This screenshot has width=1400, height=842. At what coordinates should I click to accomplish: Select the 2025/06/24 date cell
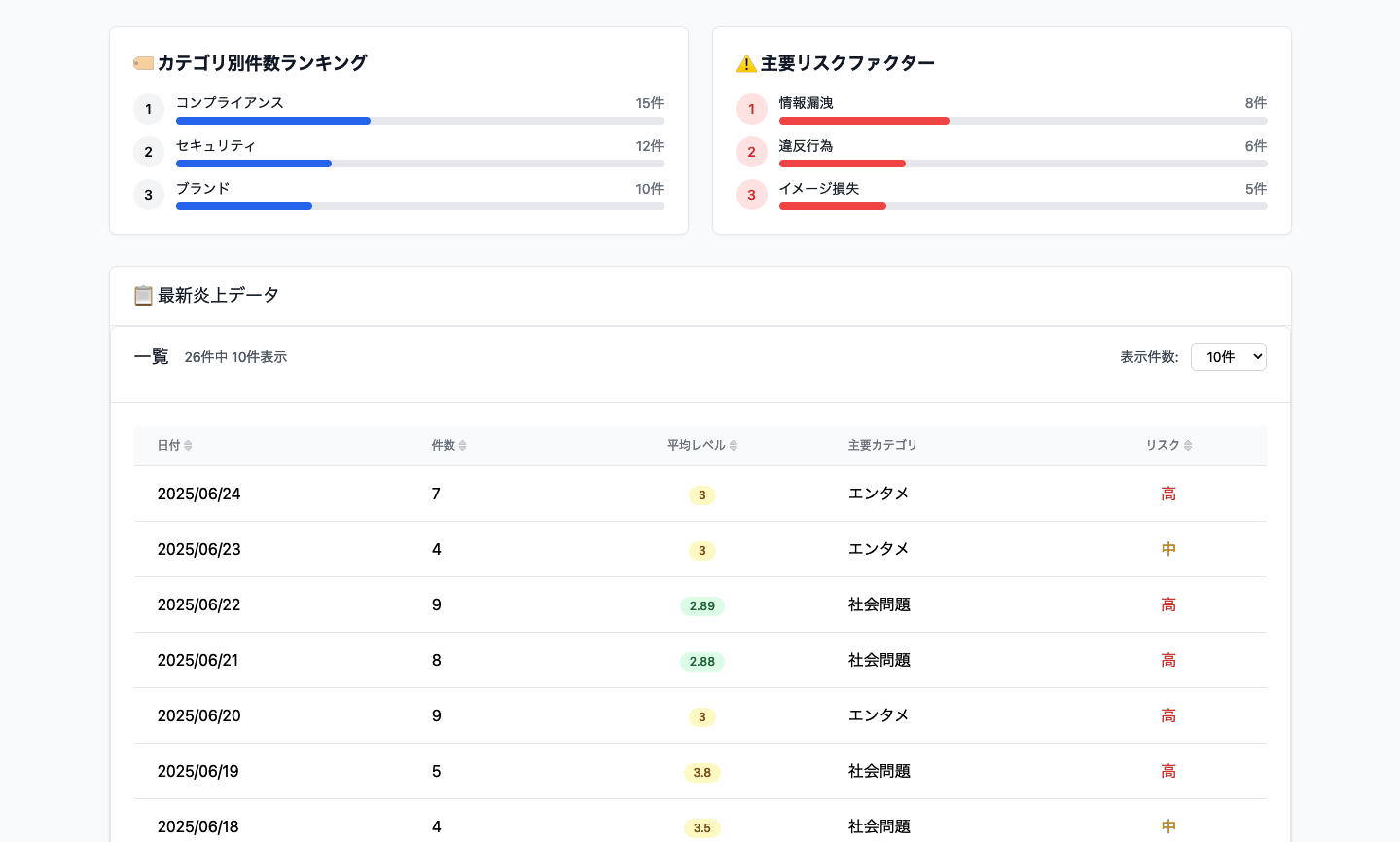point(199,494)
